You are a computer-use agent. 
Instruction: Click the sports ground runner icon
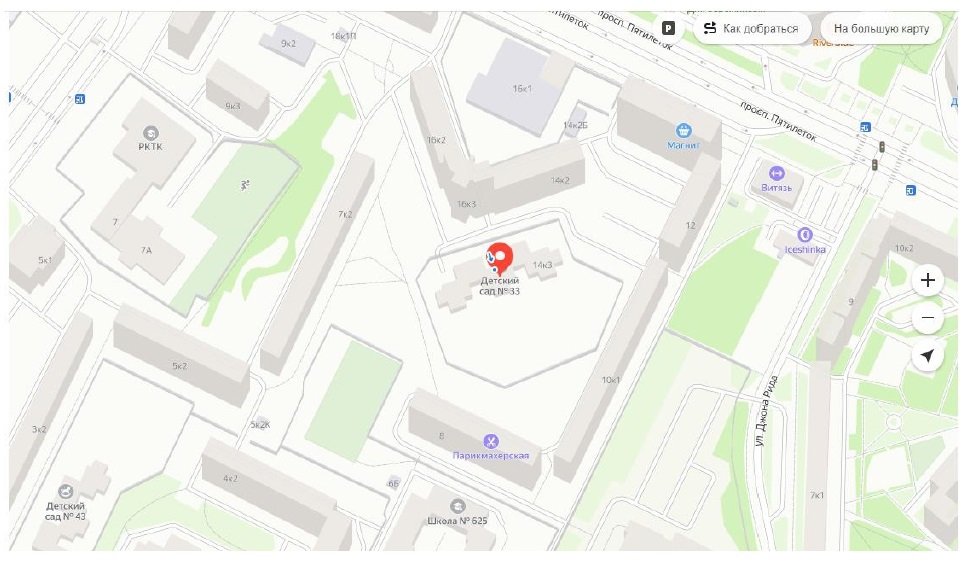[x=245, y=185]
